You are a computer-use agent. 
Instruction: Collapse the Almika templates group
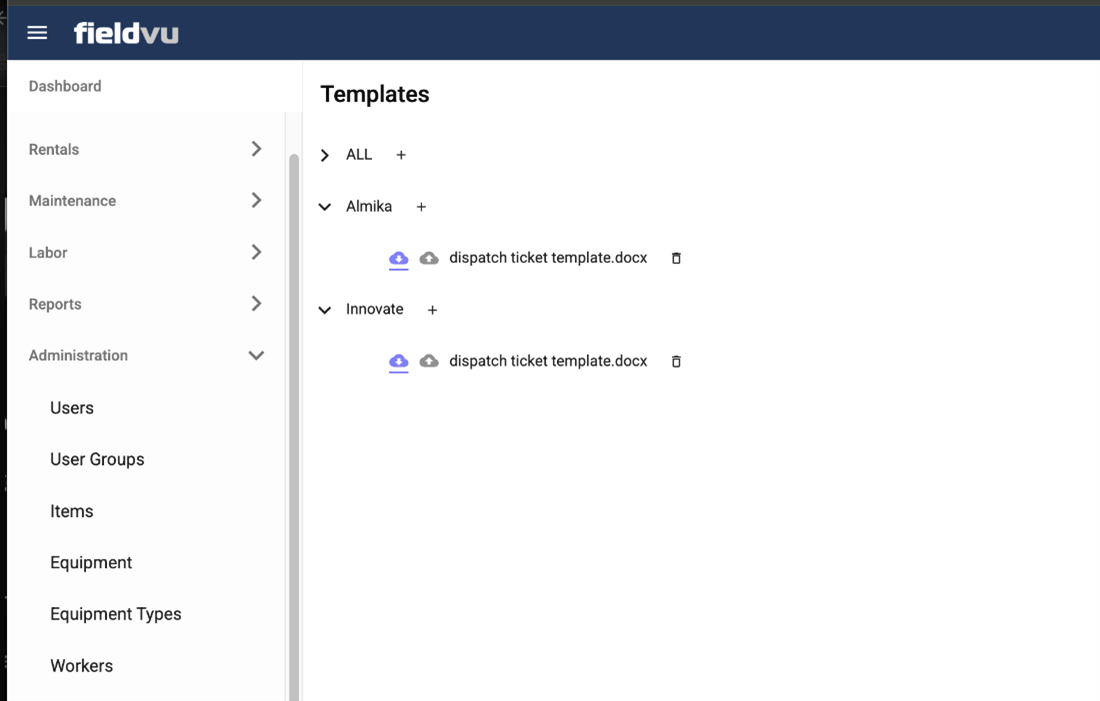click(325, 207)
